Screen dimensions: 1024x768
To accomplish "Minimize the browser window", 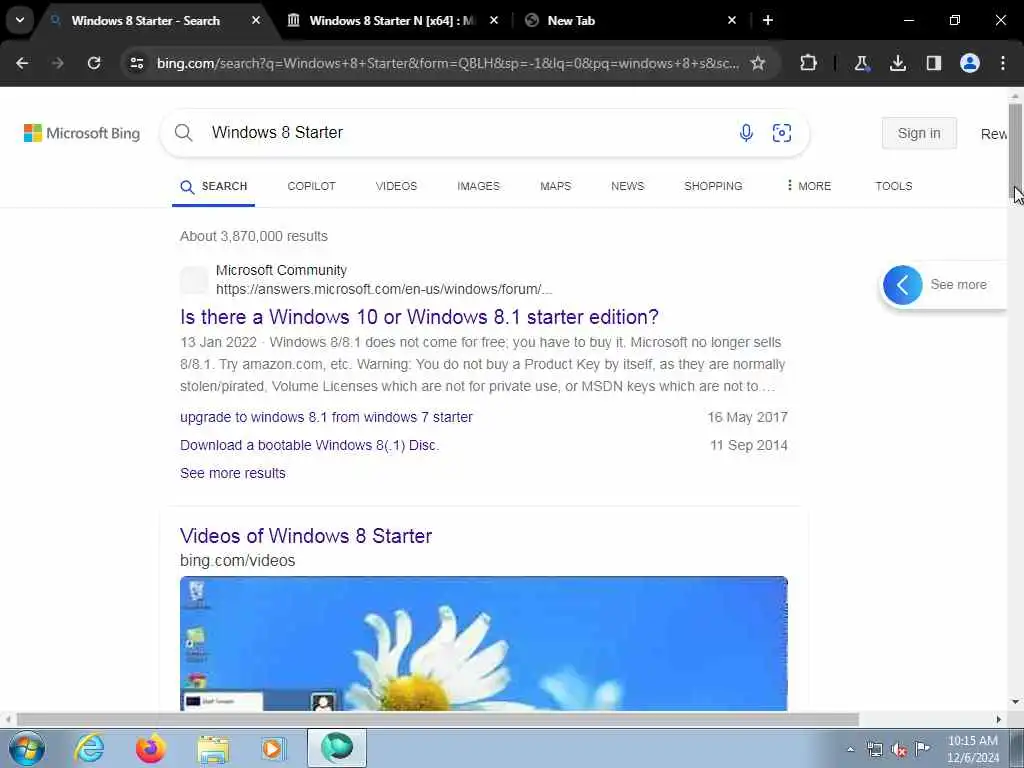I will (909, 20).
